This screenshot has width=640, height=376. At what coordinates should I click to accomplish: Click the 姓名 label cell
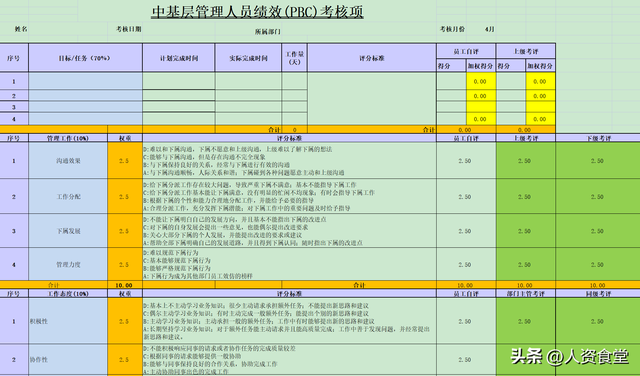tap(21, 29)
